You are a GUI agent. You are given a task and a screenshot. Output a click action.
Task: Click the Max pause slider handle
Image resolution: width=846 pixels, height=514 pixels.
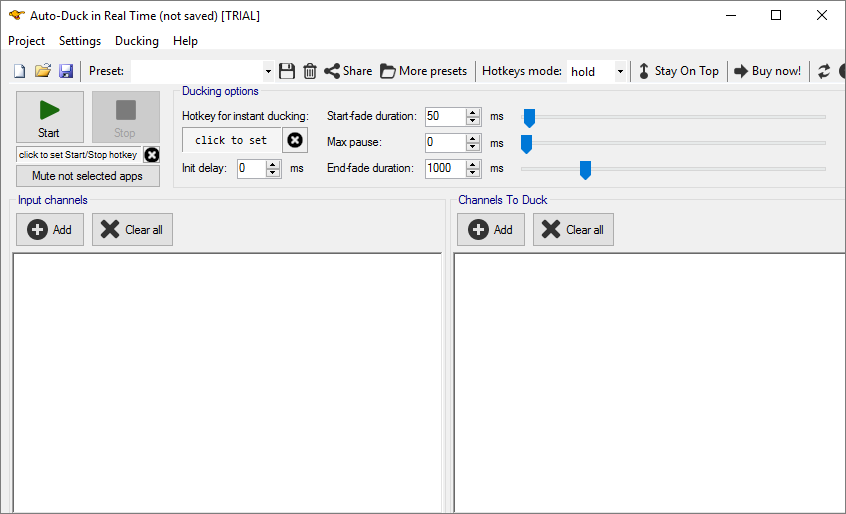tap(526, 143)
